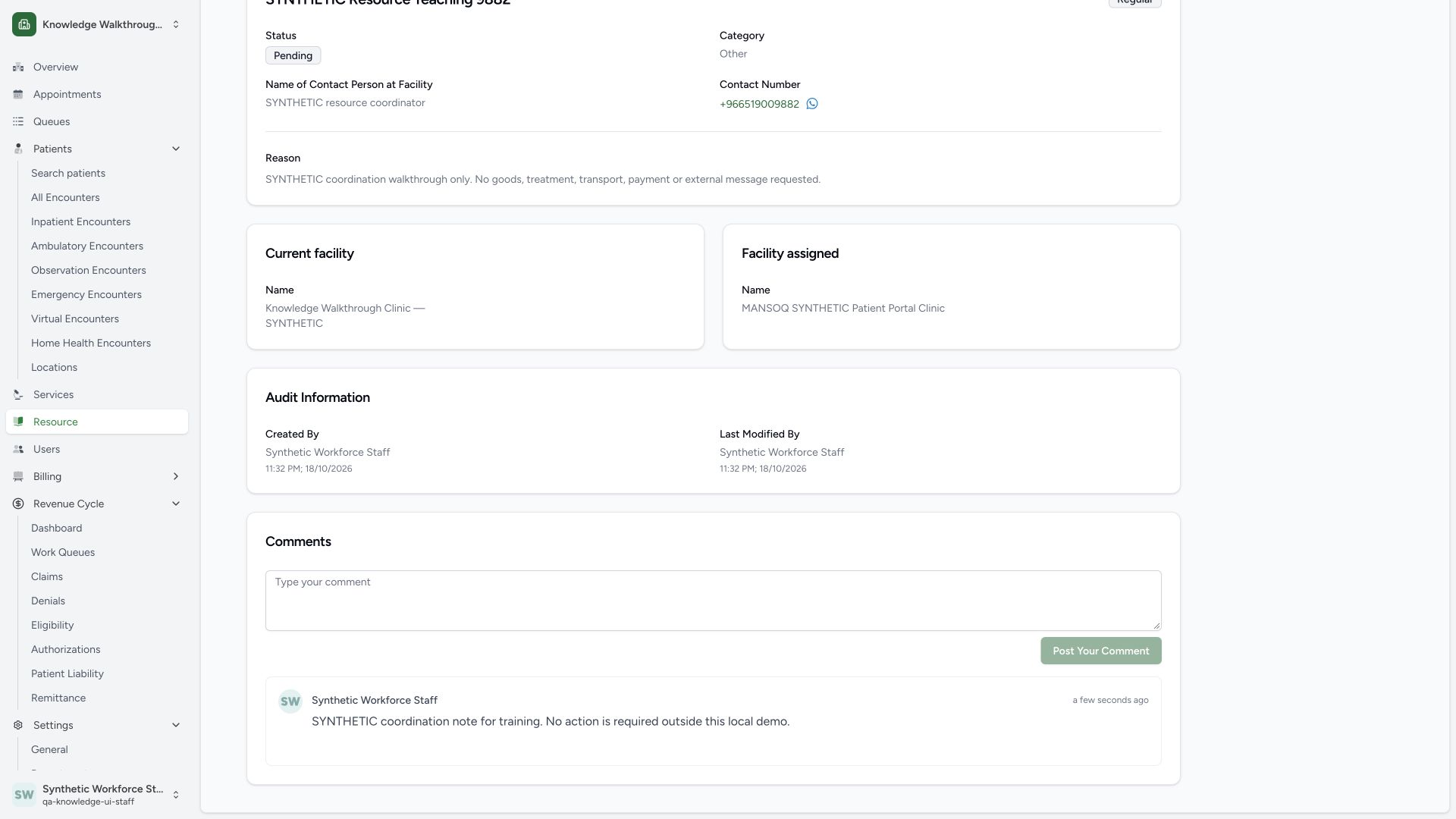Click the Patients person icon
Viewport: 1456px width, 819px height.
click(18, 149)
